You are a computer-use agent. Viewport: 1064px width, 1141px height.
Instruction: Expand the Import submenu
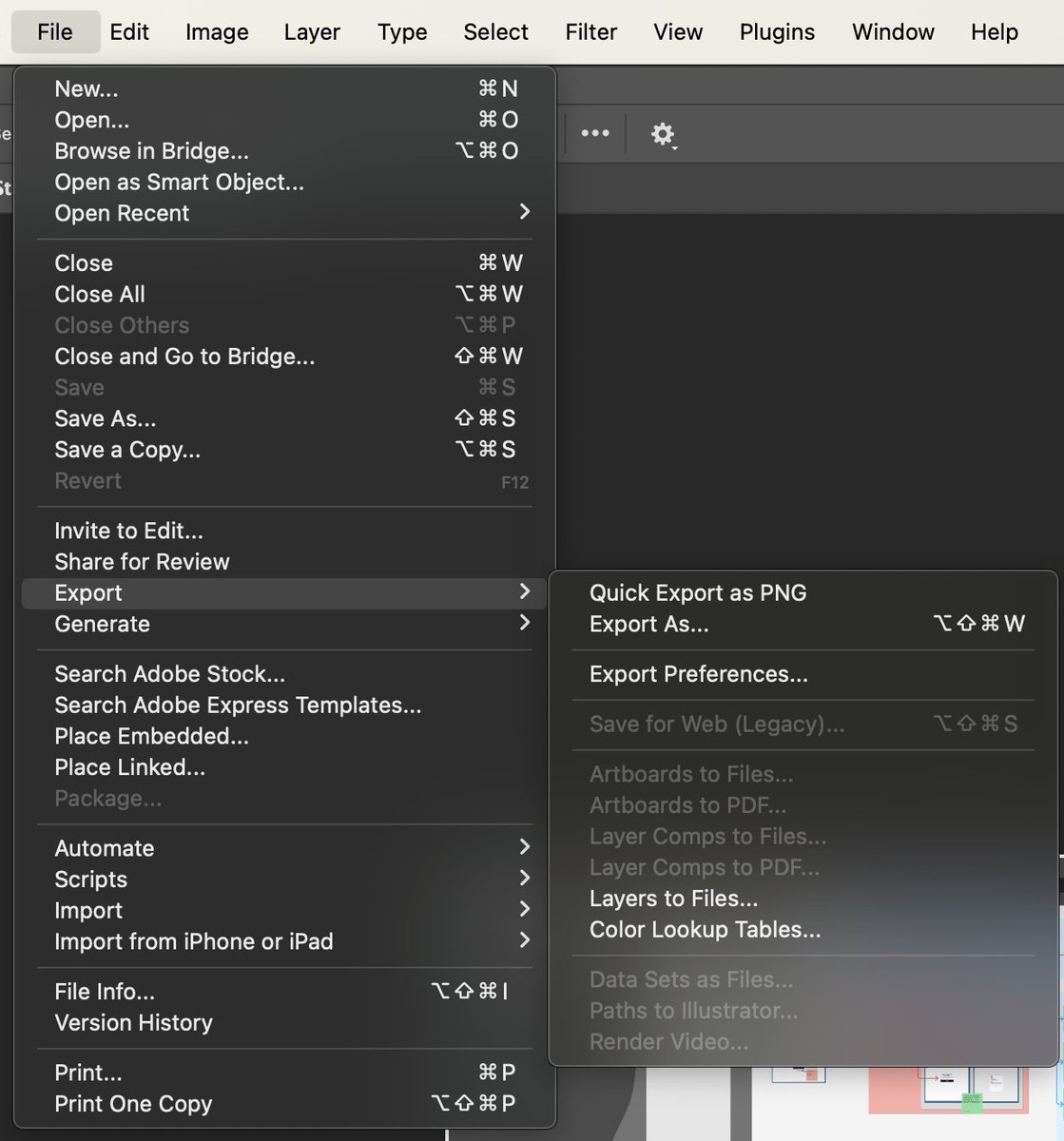click(284, 910)
